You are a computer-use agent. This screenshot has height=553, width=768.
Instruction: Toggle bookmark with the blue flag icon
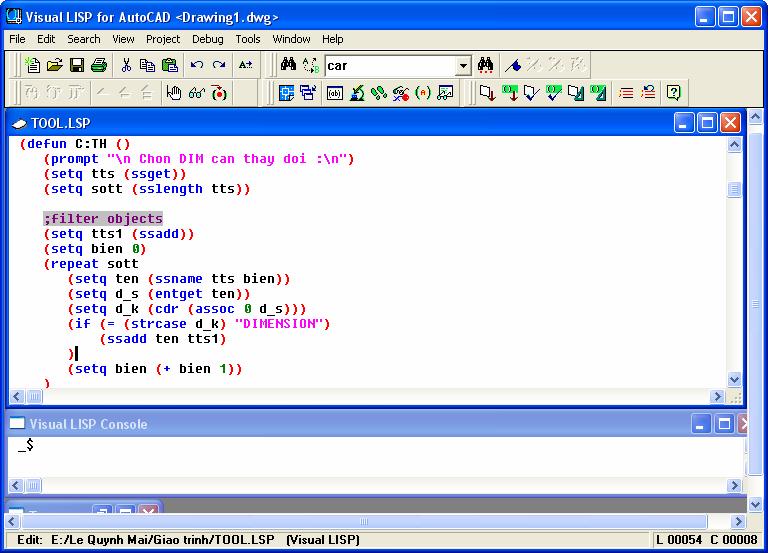coord(513,65)
